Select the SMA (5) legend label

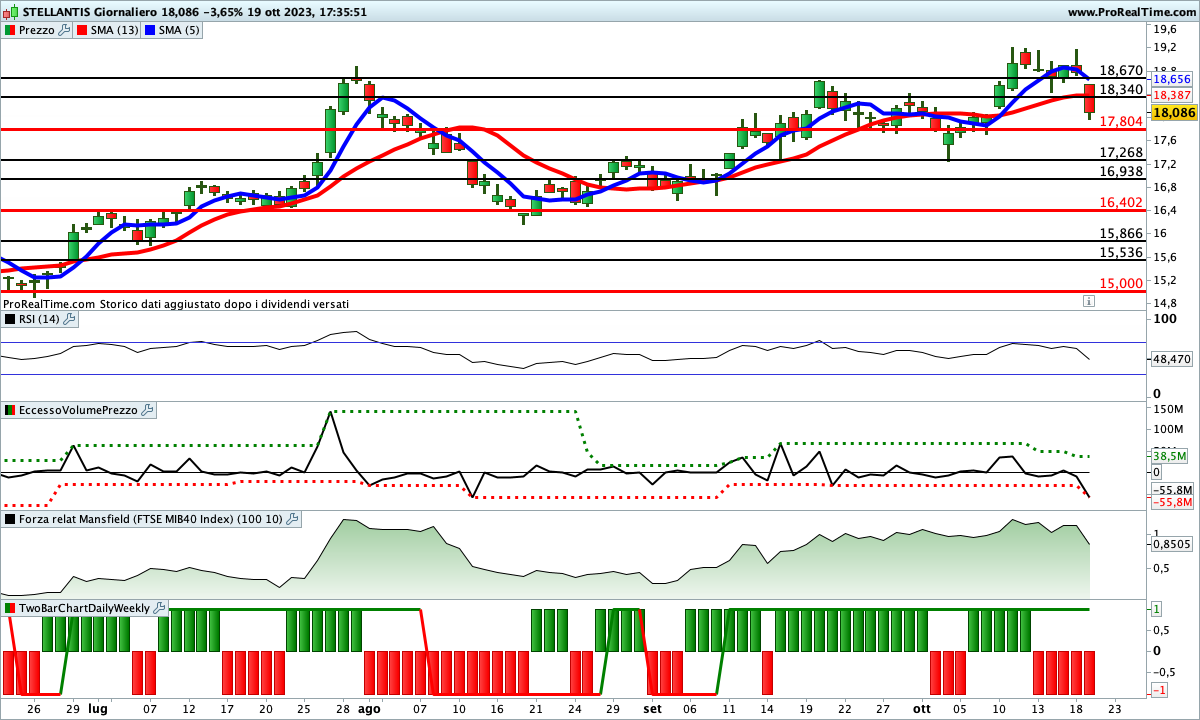pyautogui.click(x=180, y=30)
